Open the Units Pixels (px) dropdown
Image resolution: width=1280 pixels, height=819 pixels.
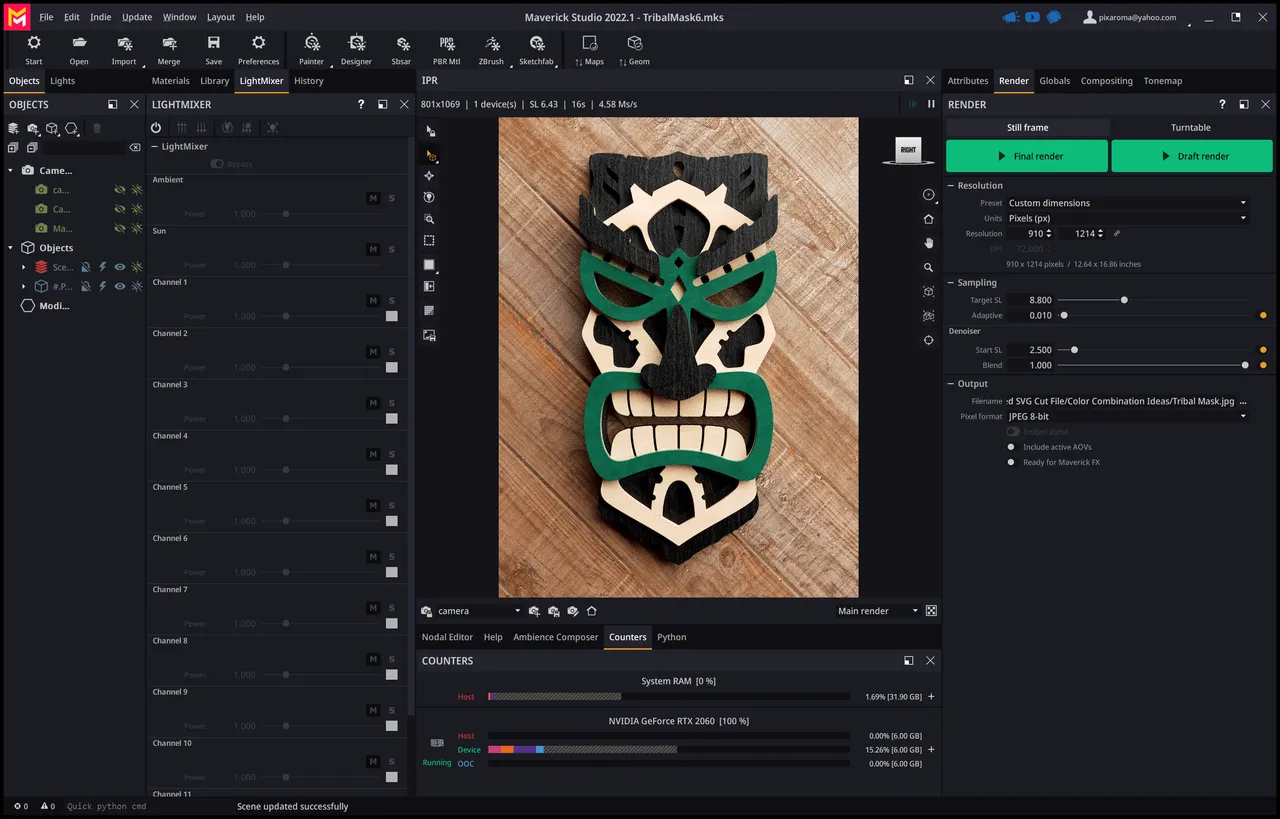(1127, 218)
